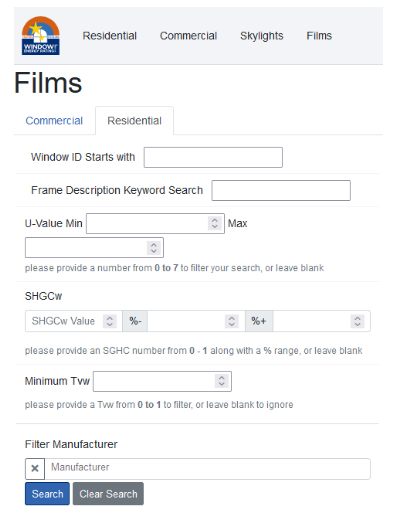Open the Commercial menu in top navigation
The image size is (400, 520).
tap(188, 36)
